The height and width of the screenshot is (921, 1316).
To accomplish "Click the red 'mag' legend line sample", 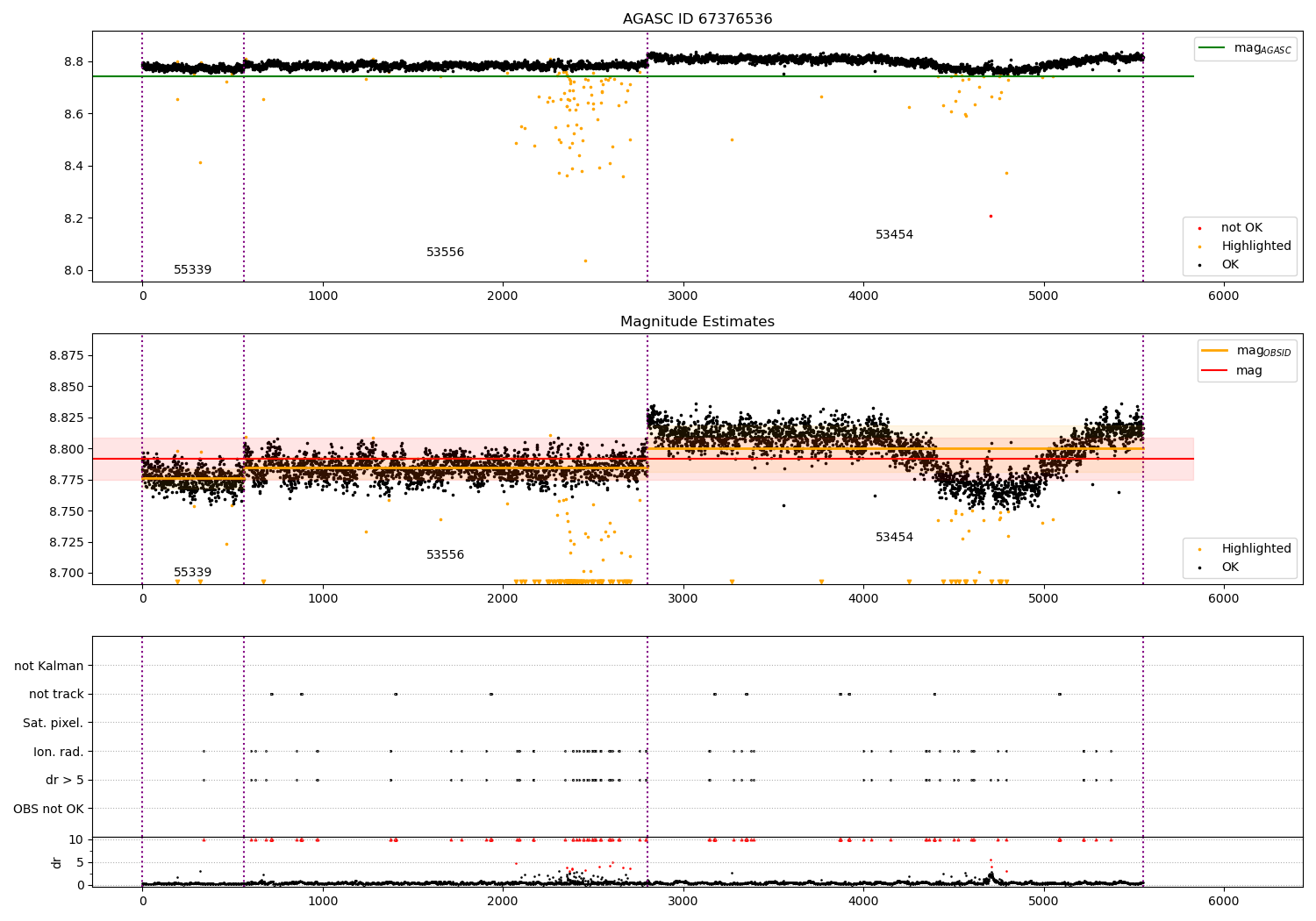I will pos(1215,370).
